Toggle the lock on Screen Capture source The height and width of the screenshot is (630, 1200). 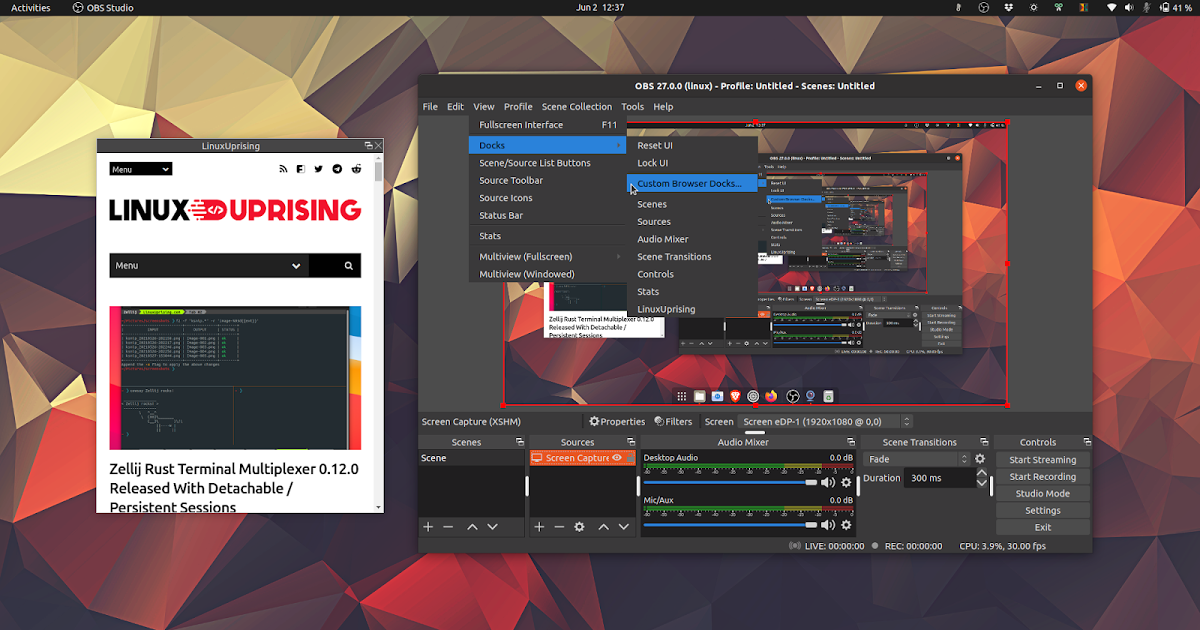pos(631,458)
